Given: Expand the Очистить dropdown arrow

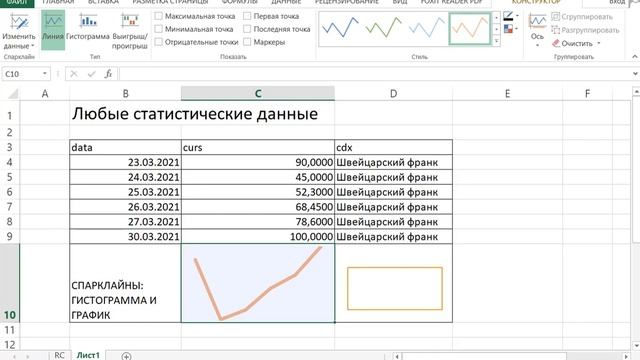Looking at the screenshot, I should click(599, 43).
